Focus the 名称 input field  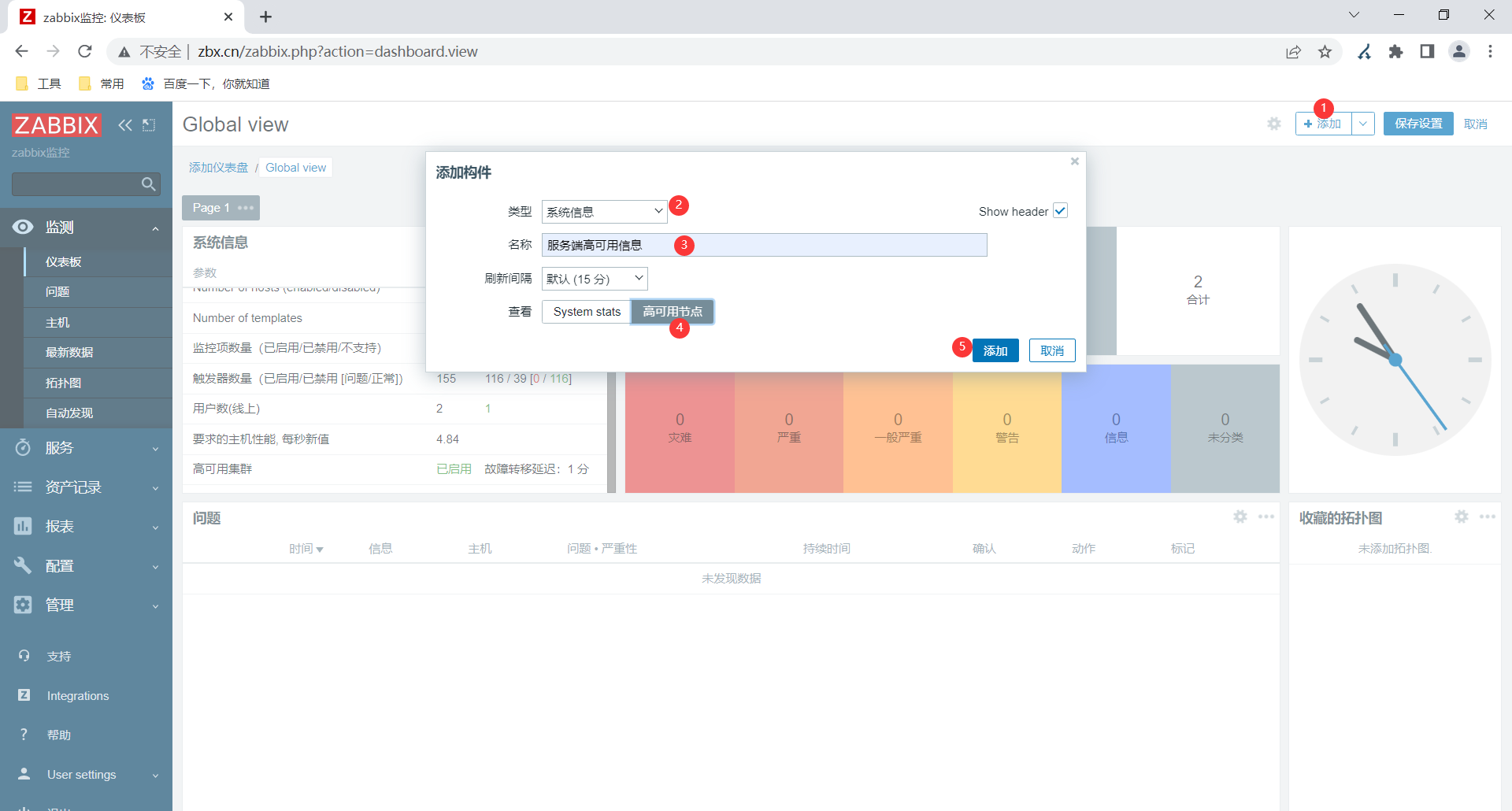(x=764, y=245)
